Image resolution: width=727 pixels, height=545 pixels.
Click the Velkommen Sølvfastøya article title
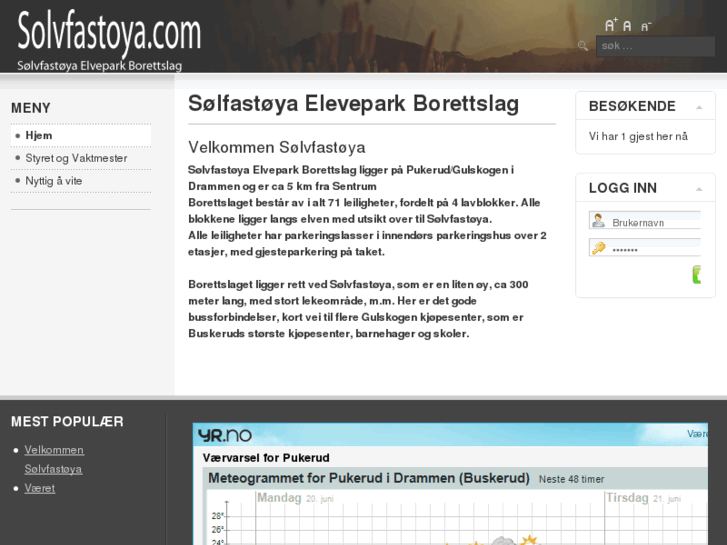(x=277, y=147)
